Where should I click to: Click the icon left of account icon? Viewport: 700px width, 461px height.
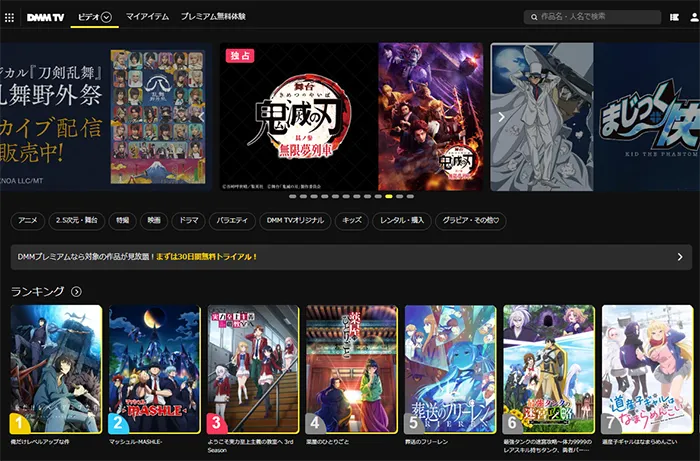click(673, 17)
